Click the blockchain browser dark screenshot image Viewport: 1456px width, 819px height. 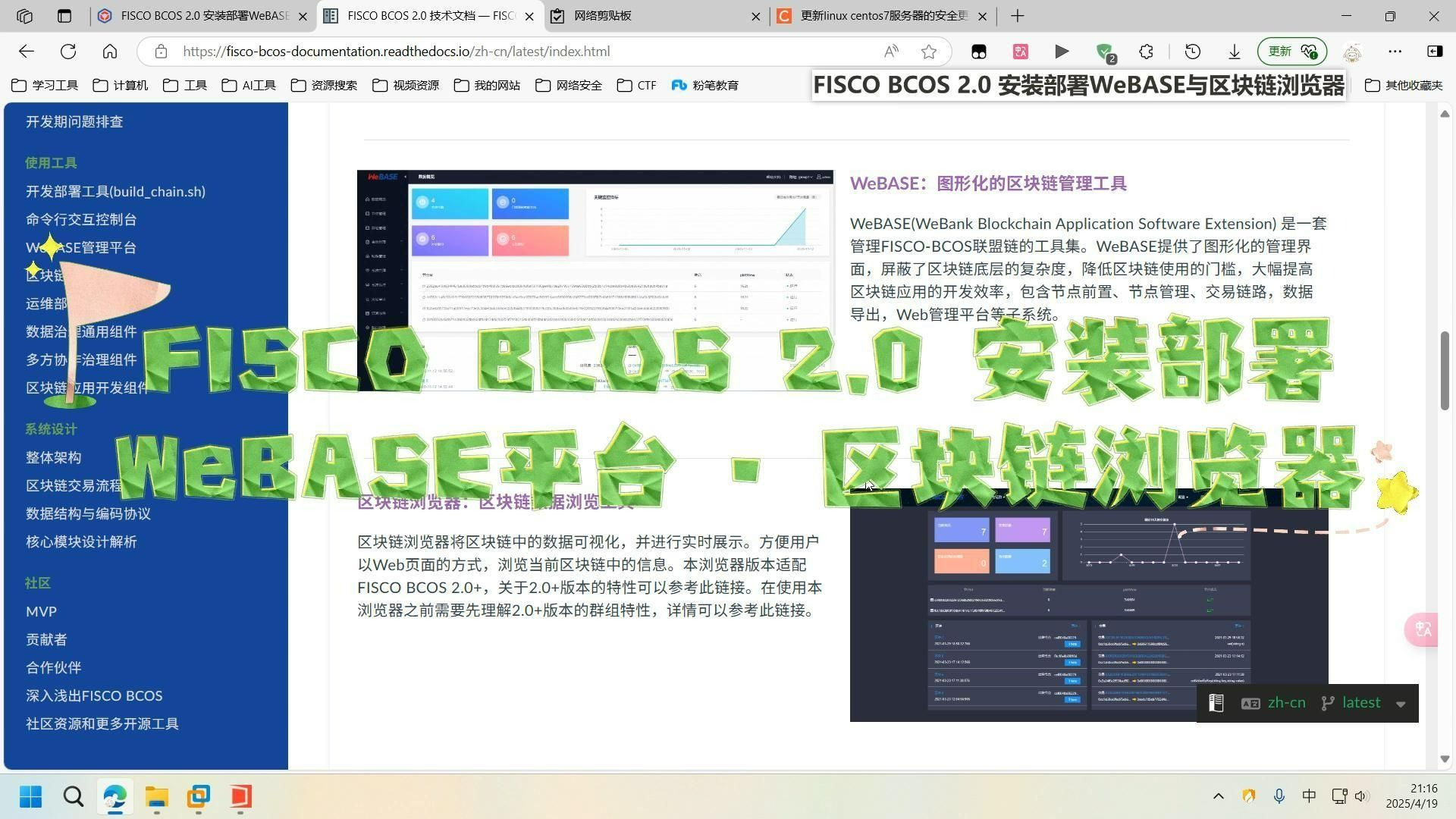[1089, 605]
